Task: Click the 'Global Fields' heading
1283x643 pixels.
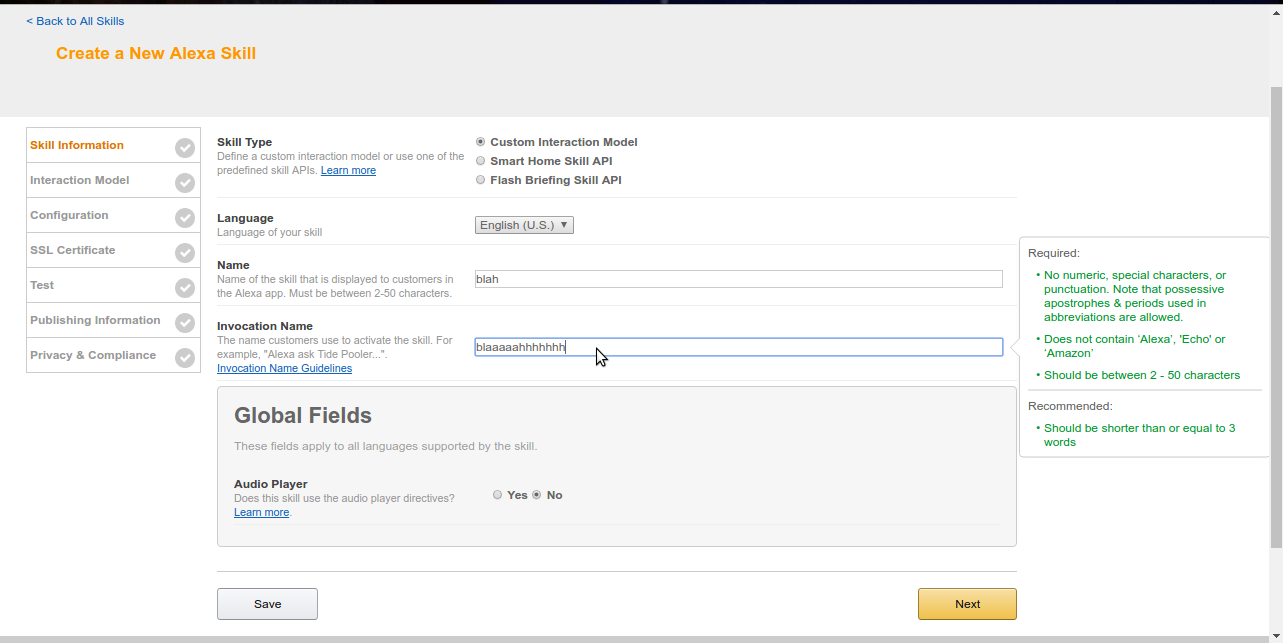Action: click(x=303, y=415)
